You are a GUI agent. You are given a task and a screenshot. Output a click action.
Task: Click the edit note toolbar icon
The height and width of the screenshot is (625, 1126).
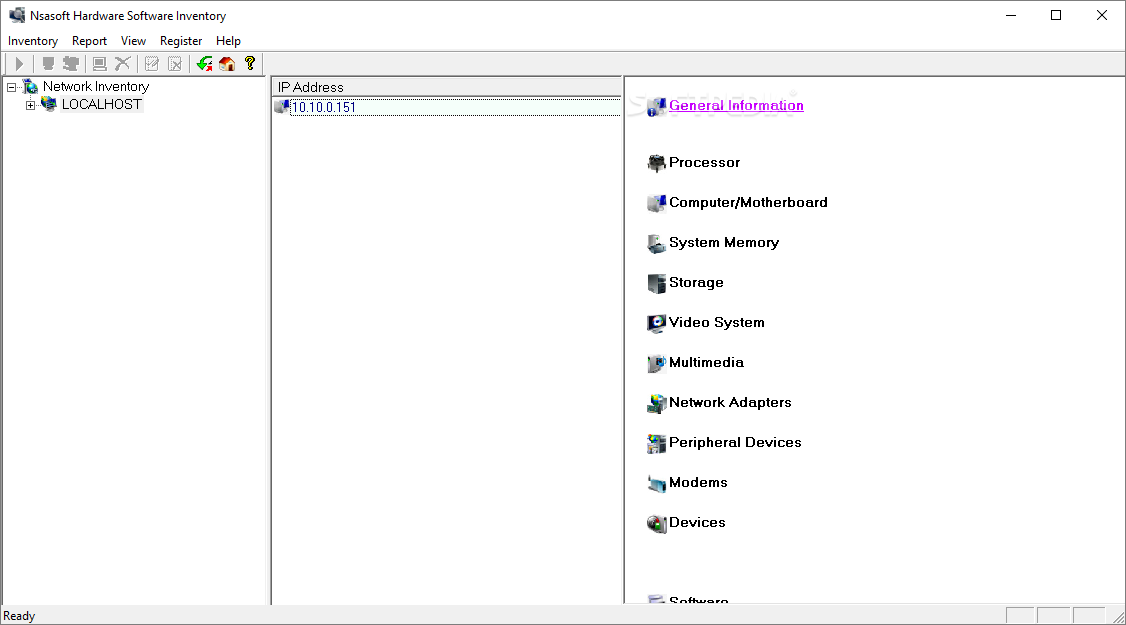[x=152, y=64]
